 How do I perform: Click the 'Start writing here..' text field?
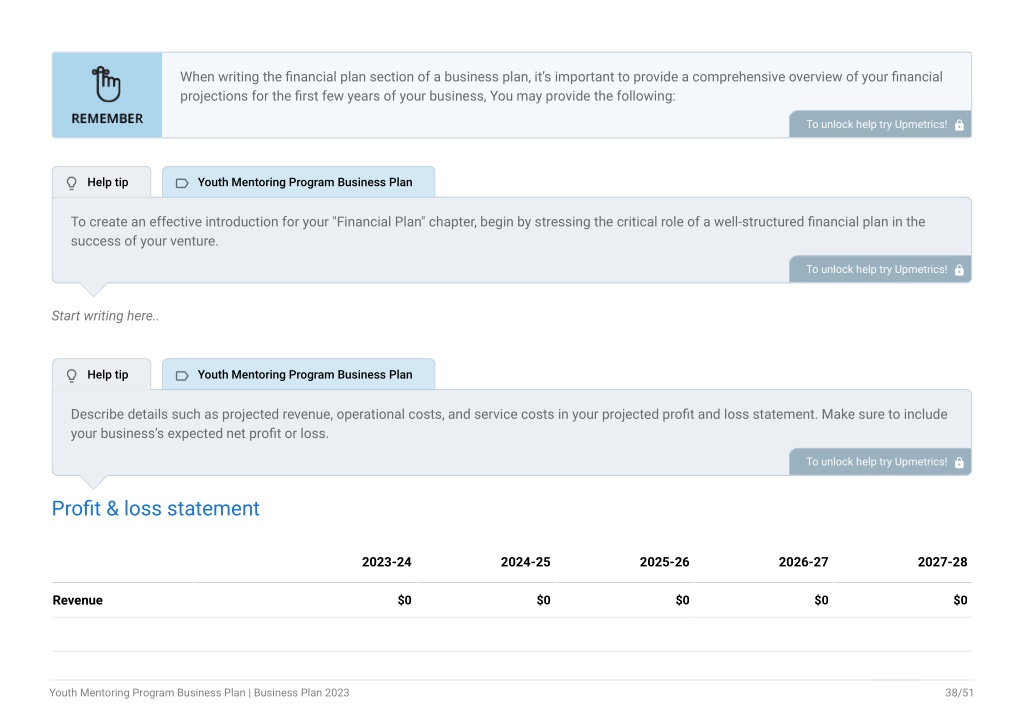105,316
